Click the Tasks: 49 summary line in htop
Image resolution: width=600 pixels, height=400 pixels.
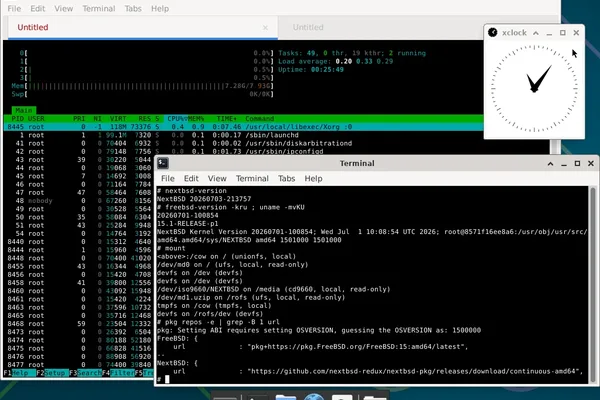click(352, 53)
